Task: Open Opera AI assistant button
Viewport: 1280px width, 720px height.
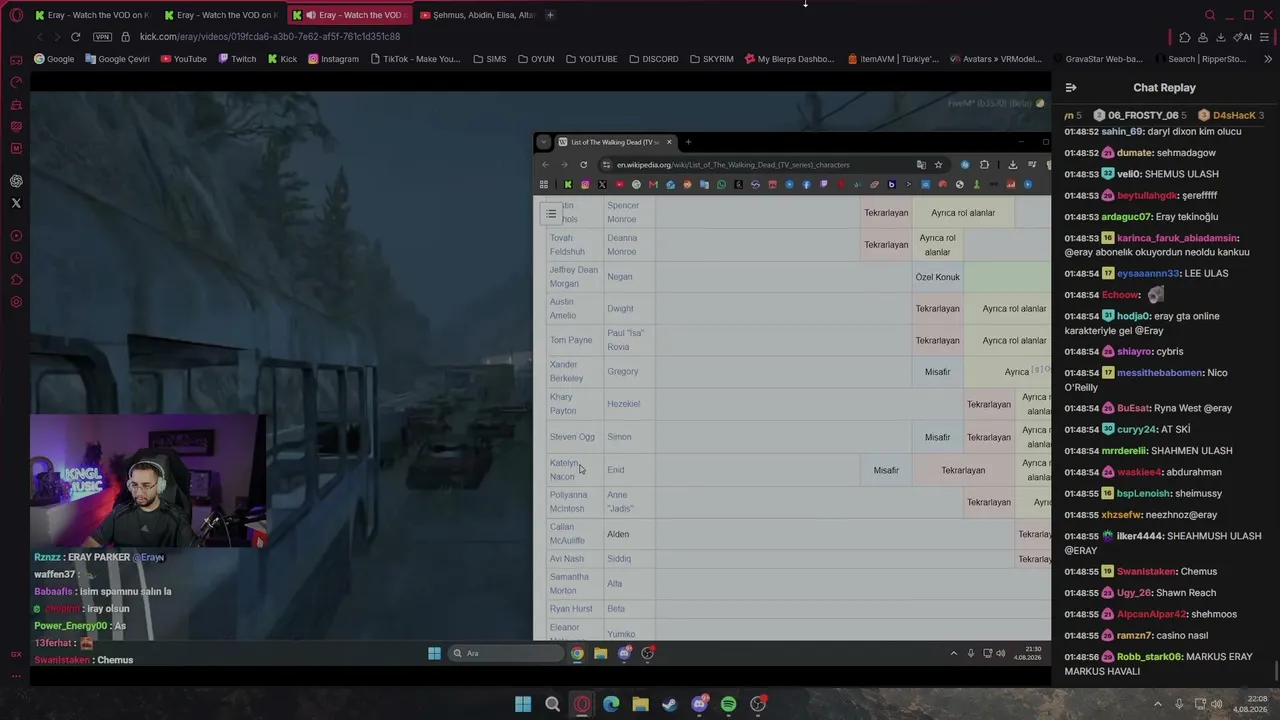Action: point(1243,37)
